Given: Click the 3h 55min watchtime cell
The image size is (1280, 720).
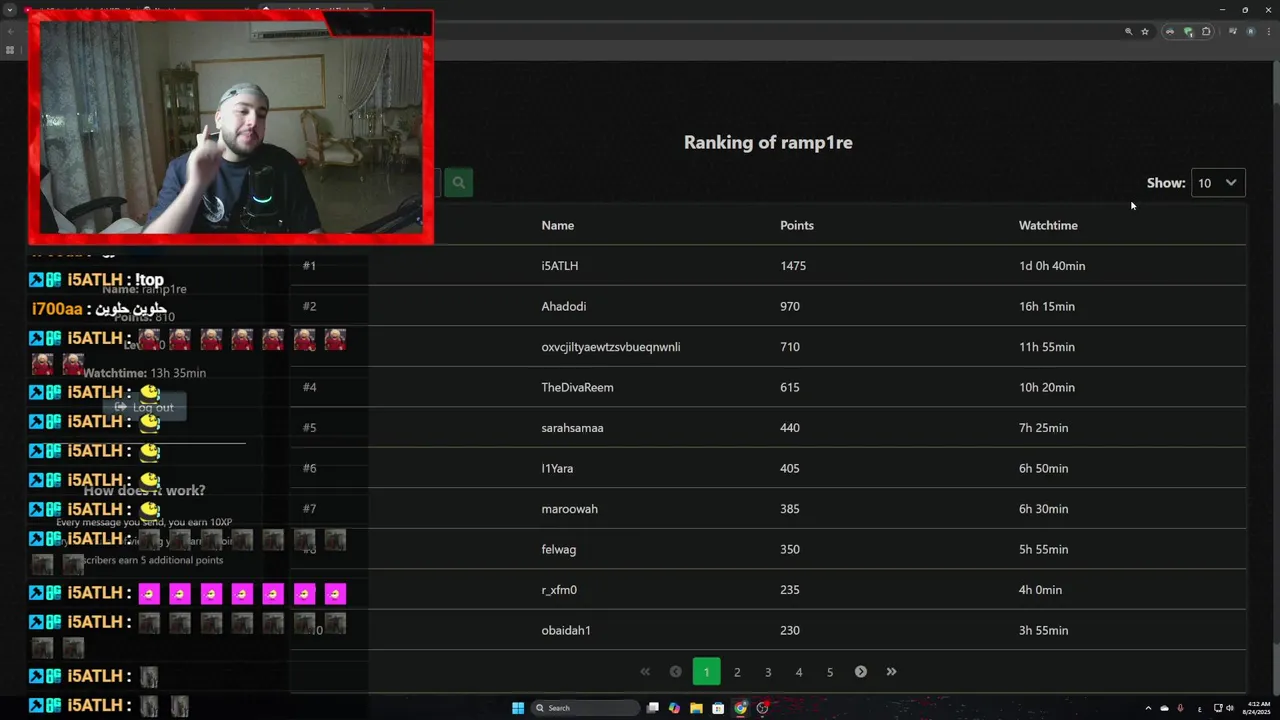Looking at the screenshot, I should 1044,630.
